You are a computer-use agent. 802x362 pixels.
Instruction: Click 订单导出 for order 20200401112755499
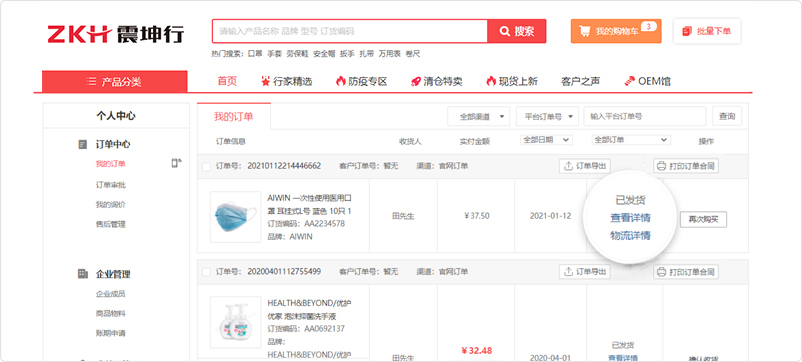tap(585, 272)
